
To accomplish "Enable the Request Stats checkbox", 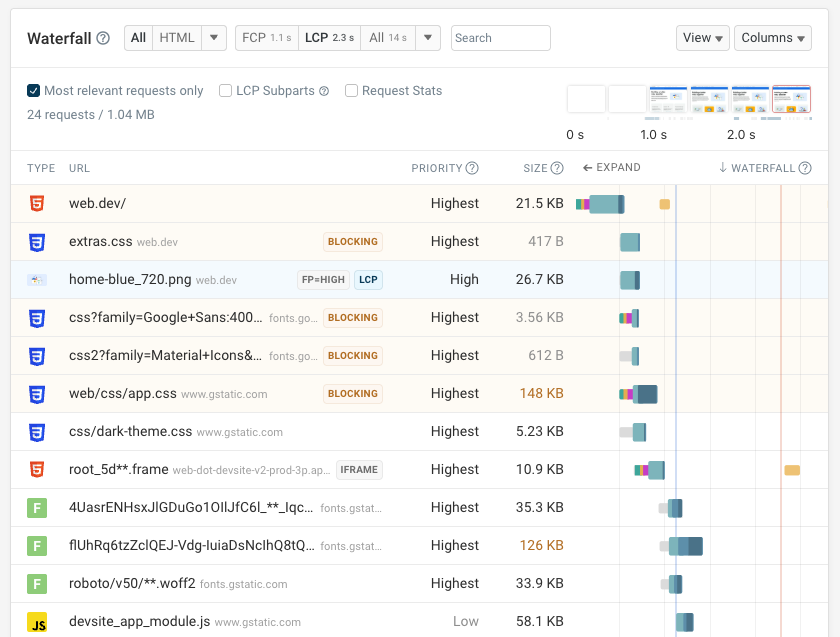I will (352, 91).
